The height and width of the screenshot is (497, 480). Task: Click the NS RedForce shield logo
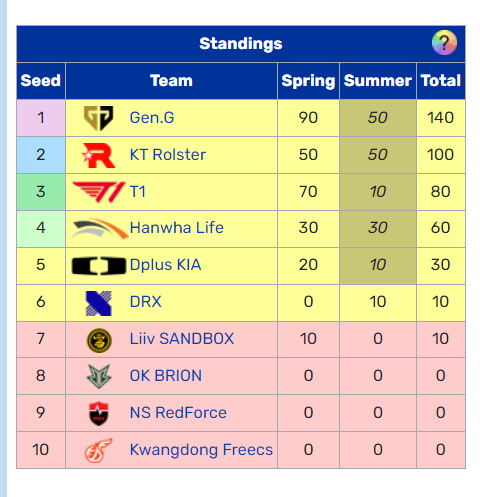[x=99, y=414]
